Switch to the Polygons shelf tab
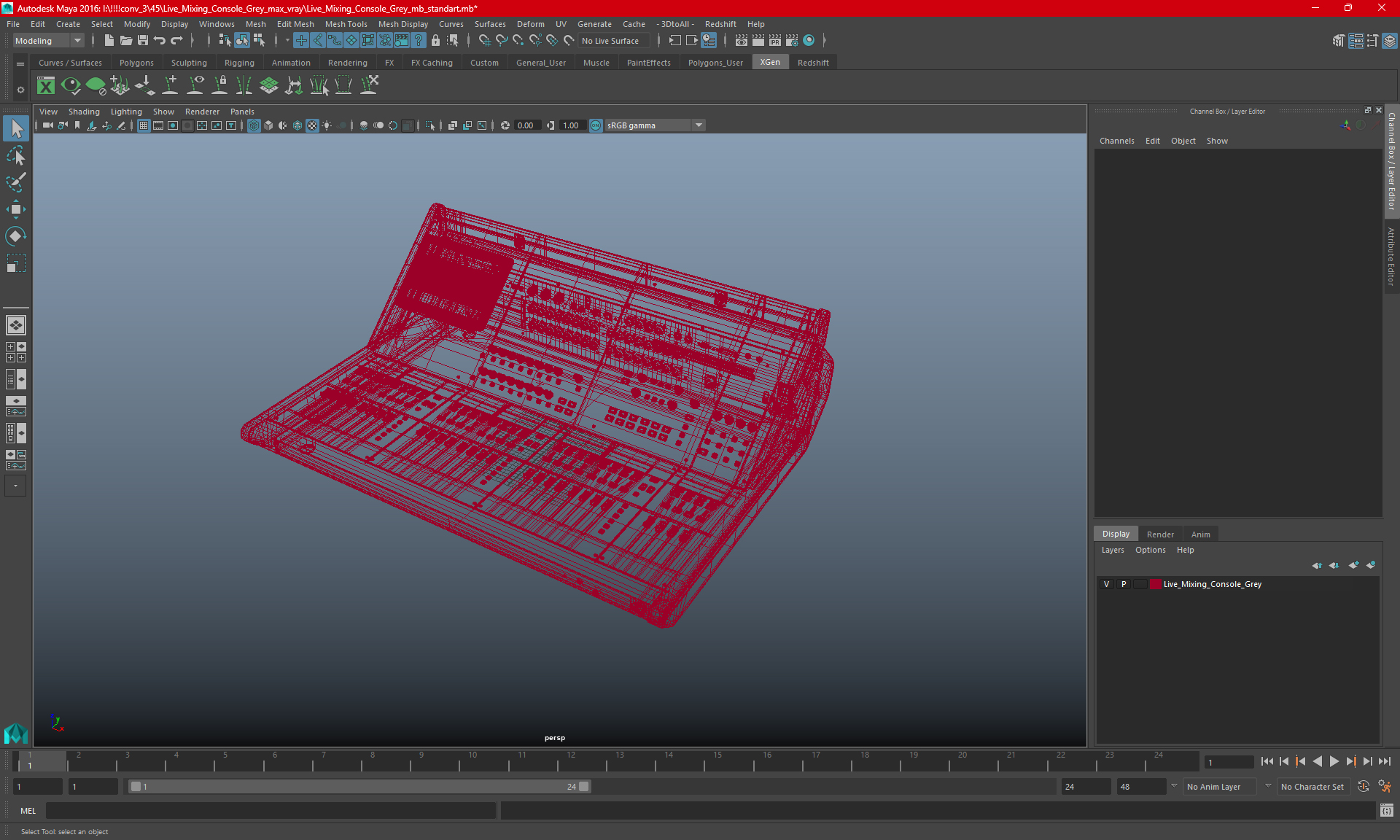This screenshot has width=1400, height=840. [x=136, y=63]
